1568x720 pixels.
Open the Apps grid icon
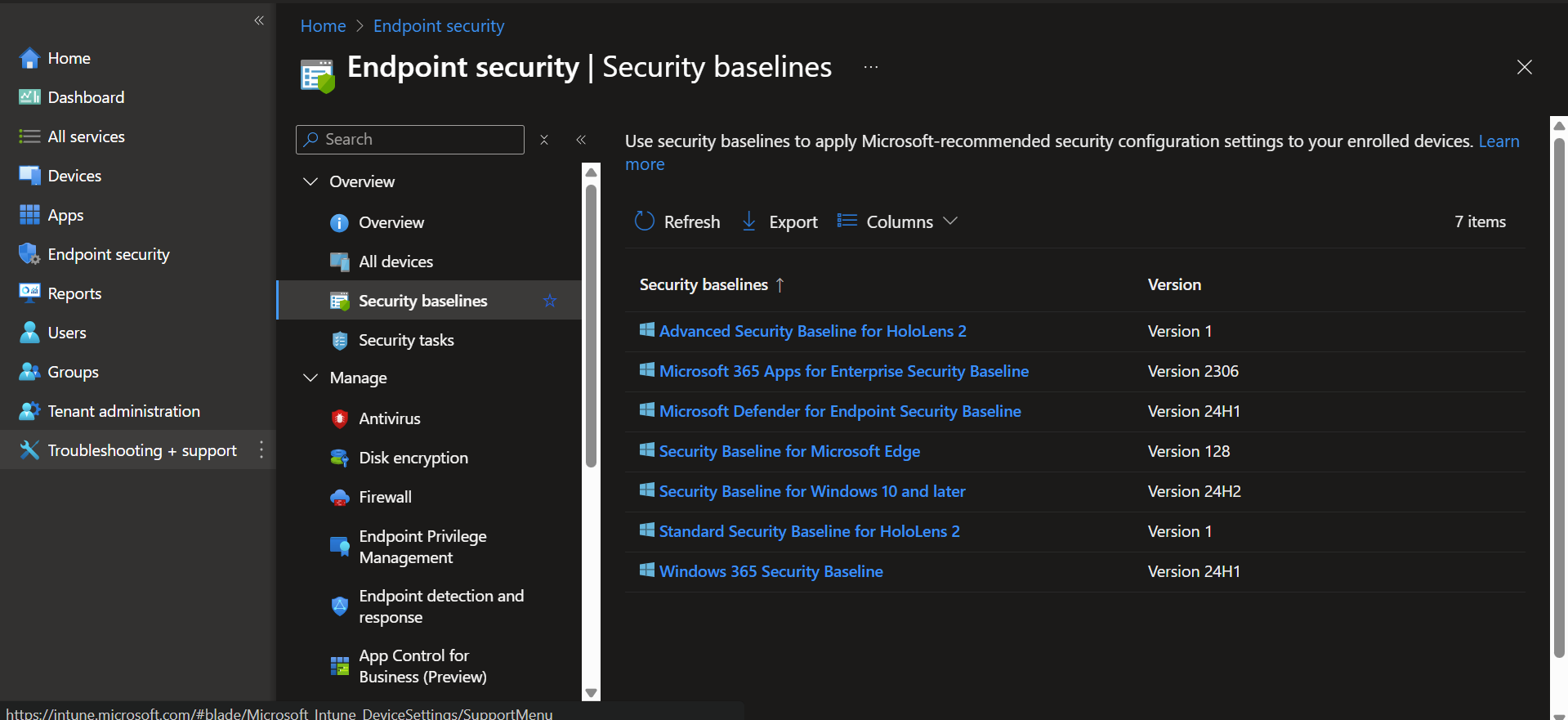(29, 215)
